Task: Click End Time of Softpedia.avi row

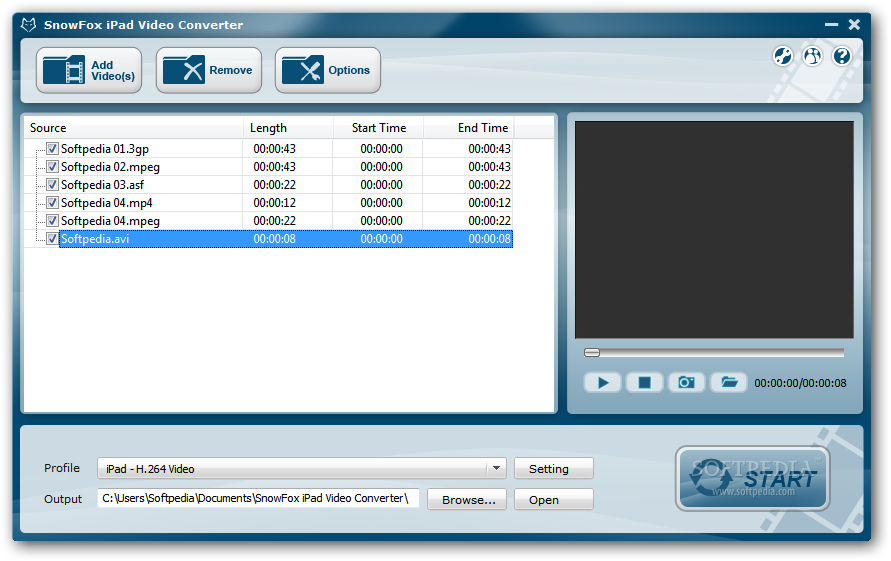Action: [489, 239]
